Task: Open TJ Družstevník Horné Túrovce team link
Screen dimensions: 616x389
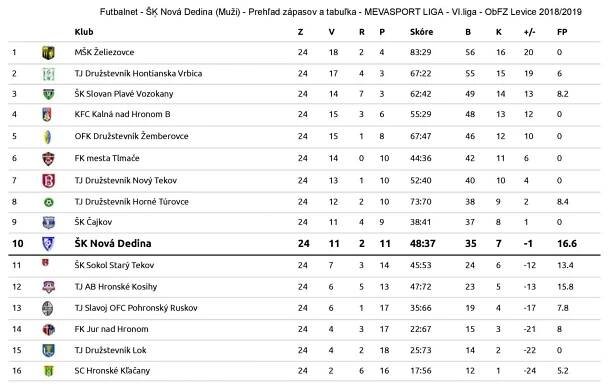Action: [x=132, y=202]
